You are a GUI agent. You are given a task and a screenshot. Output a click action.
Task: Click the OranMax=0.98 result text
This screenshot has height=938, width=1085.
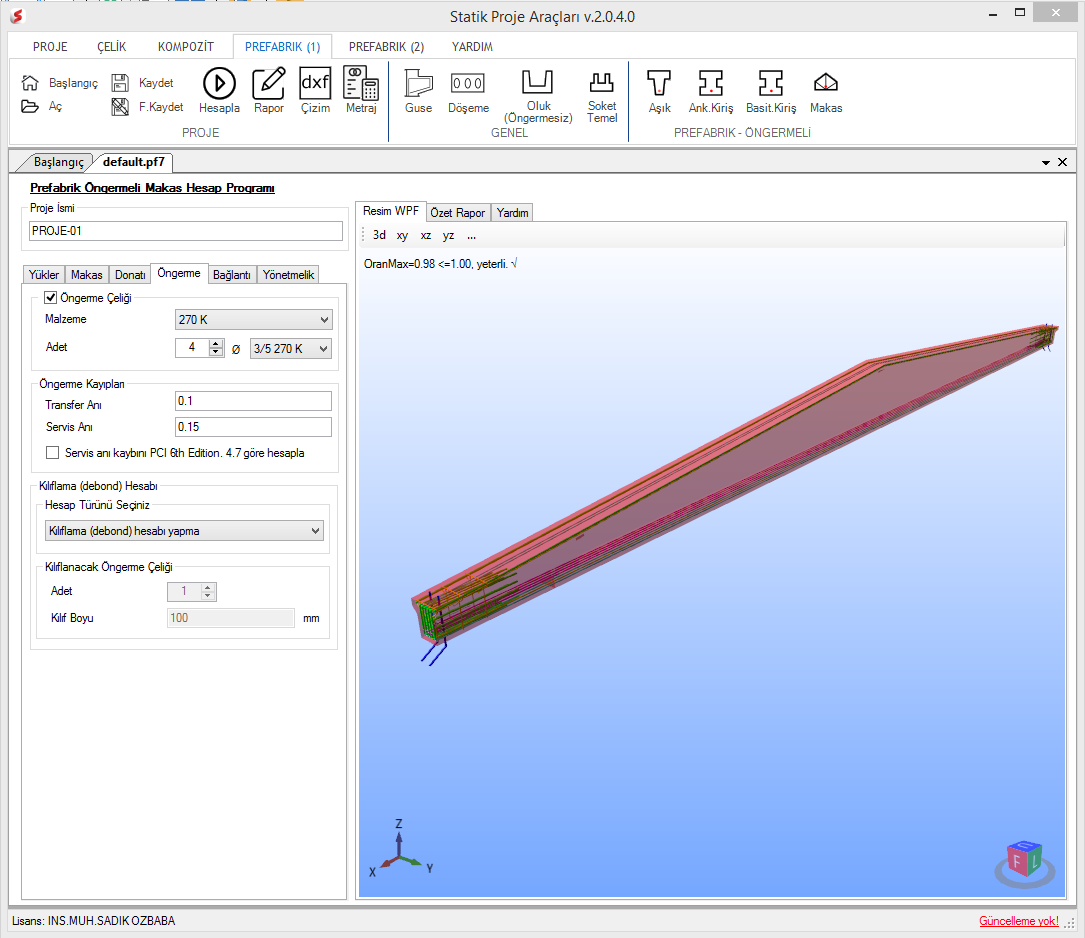(441, 264)
